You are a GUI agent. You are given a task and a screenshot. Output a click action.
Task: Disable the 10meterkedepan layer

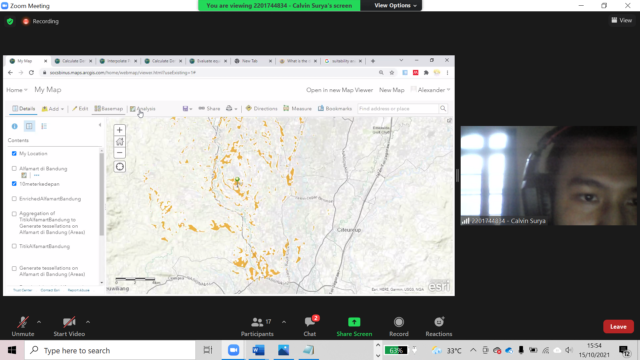pos(14,184)
